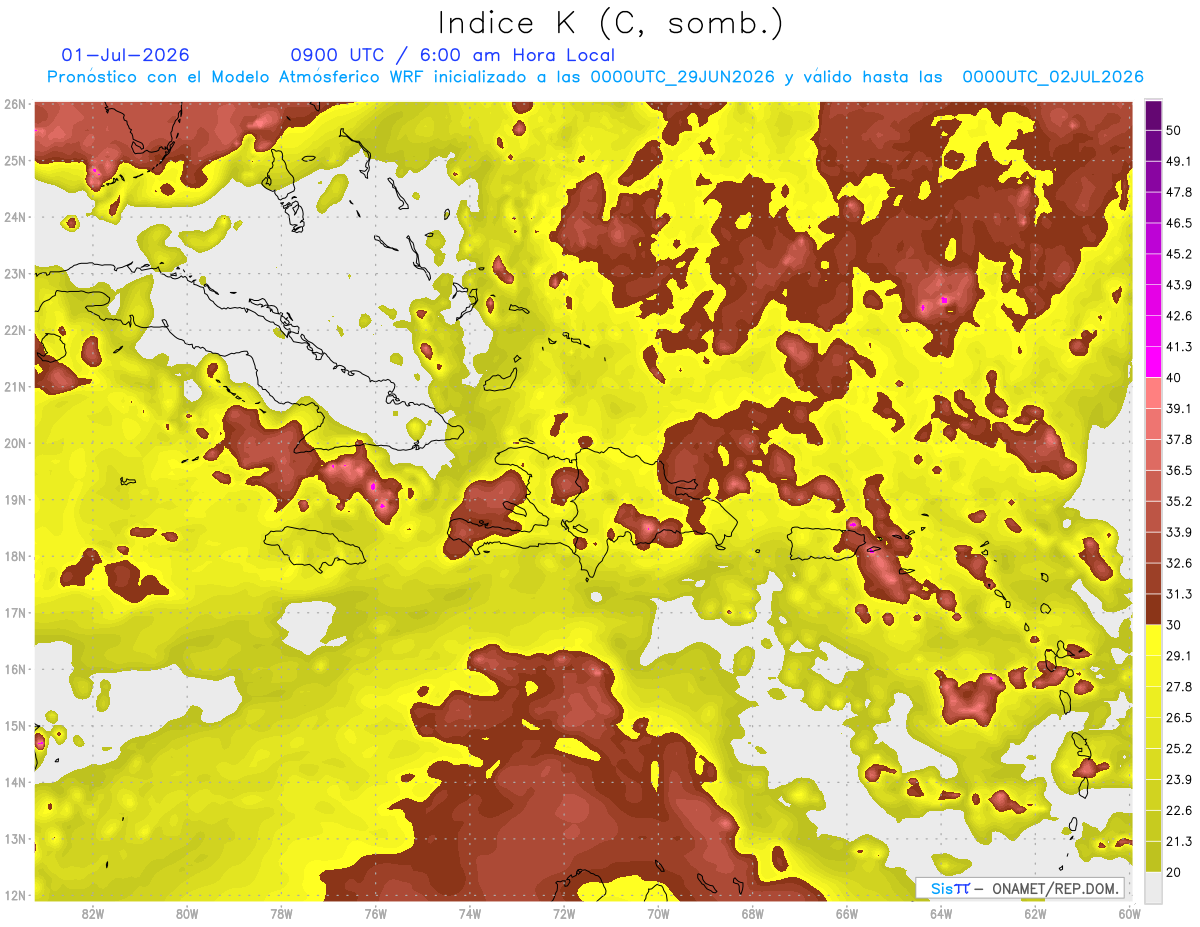Click the forecast line starting "Pronóstico con el Modelo"
1200x927 pixels.
tap(595, 77)
